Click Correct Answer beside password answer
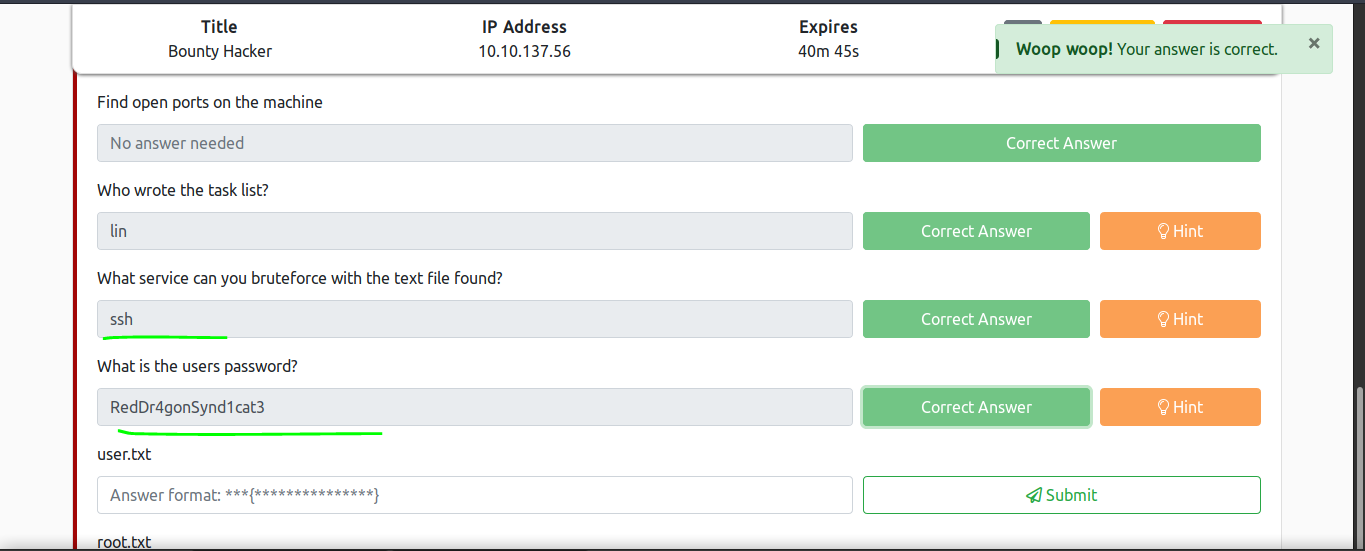The image size is (1365, 551). click(976, 407)
